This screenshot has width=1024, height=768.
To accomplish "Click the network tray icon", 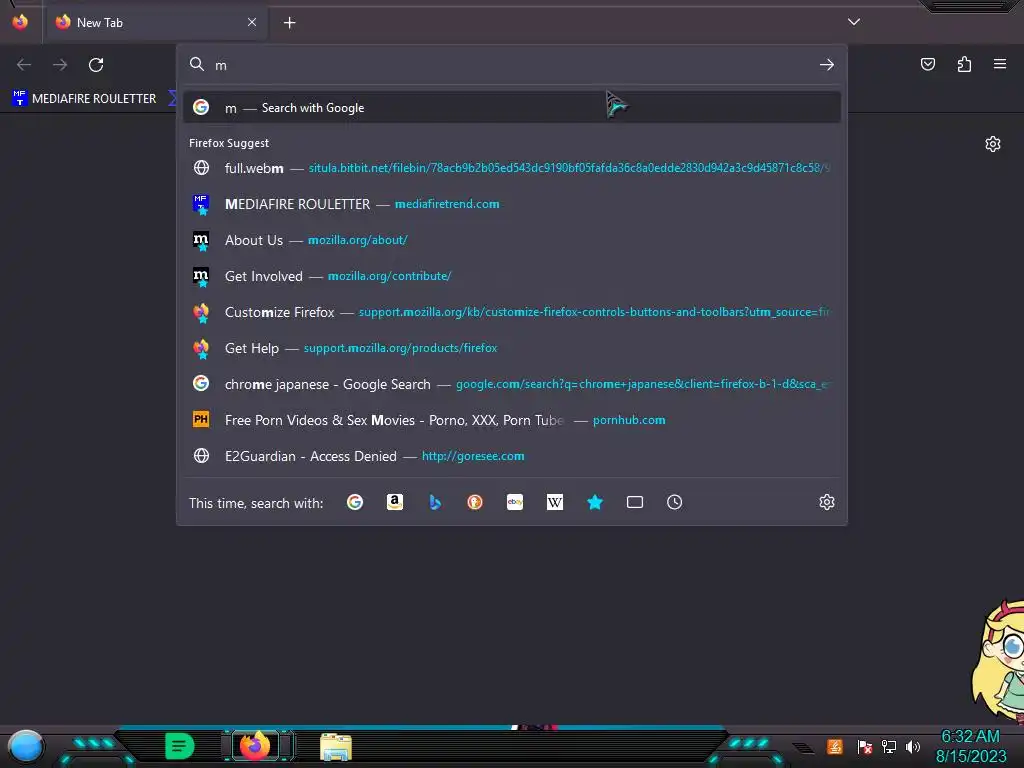I will point(889,746).
